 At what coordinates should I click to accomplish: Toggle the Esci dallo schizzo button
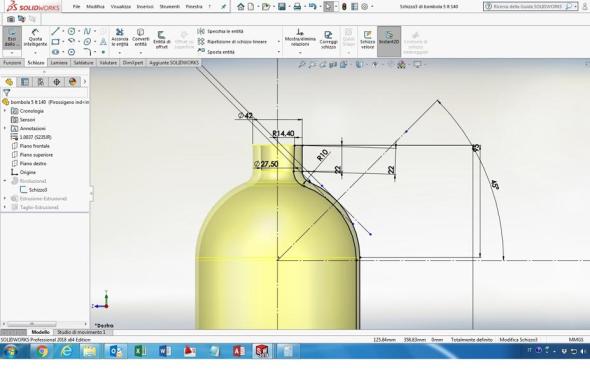(12, 38)
